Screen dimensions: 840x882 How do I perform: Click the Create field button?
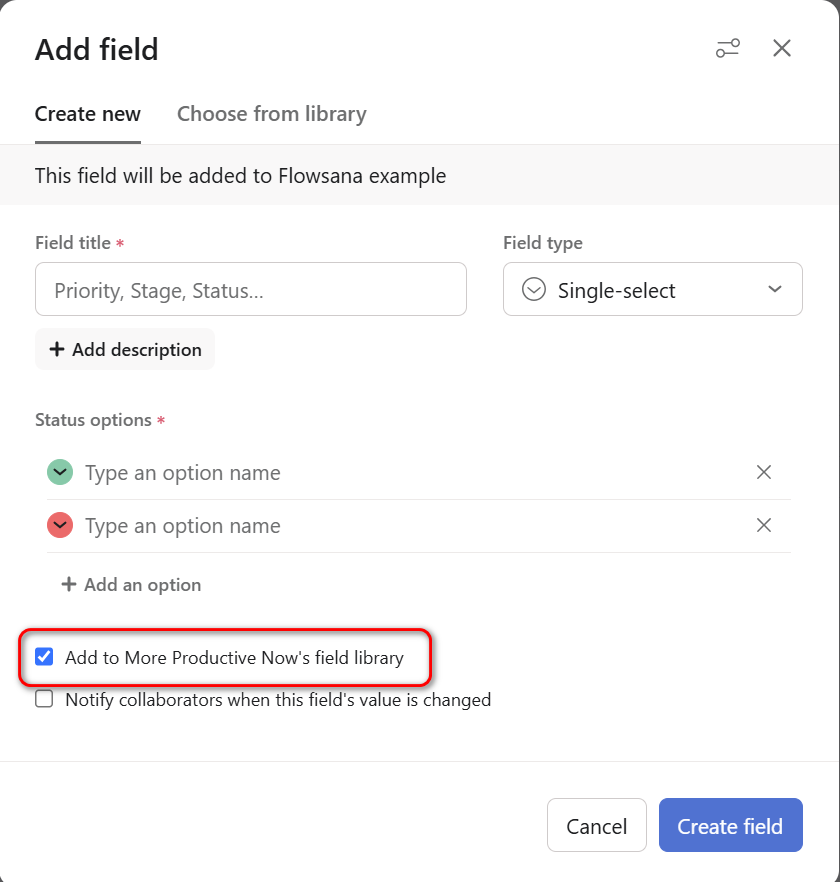(x=730, y=826)
